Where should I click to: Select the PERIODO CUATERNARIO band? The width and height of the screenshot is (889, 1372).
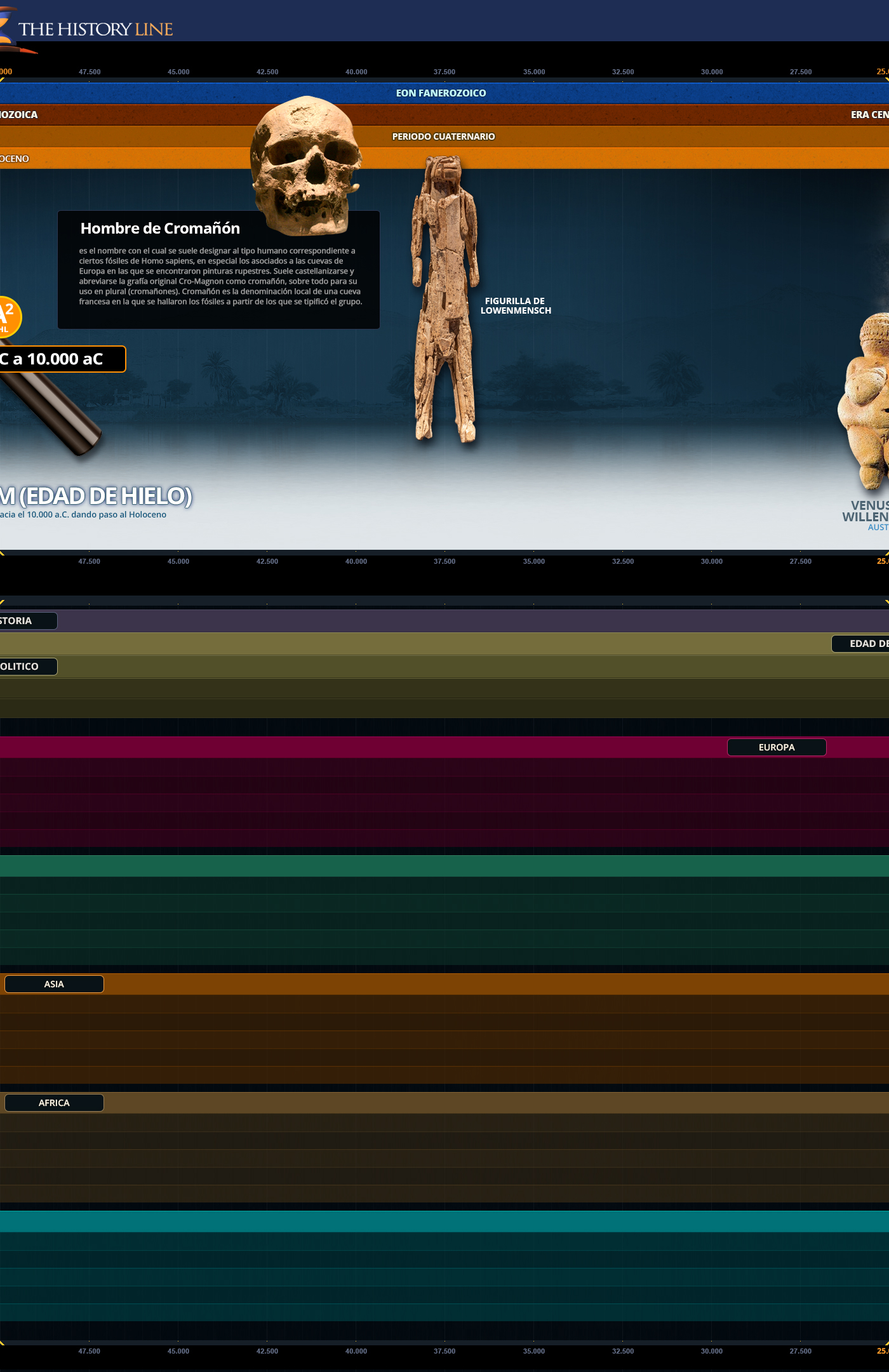(444, 137)
